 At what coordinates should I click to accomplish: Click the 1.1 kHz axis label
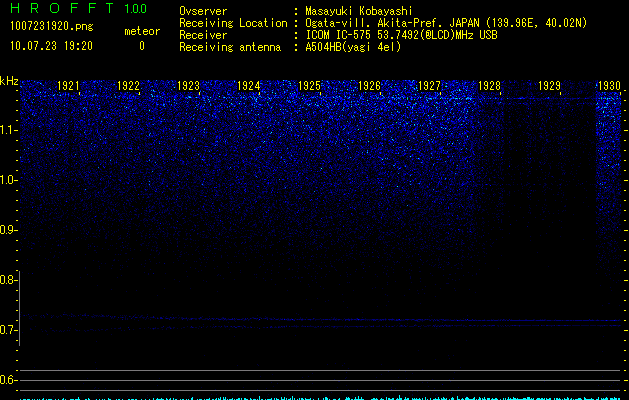pos(8,130)
